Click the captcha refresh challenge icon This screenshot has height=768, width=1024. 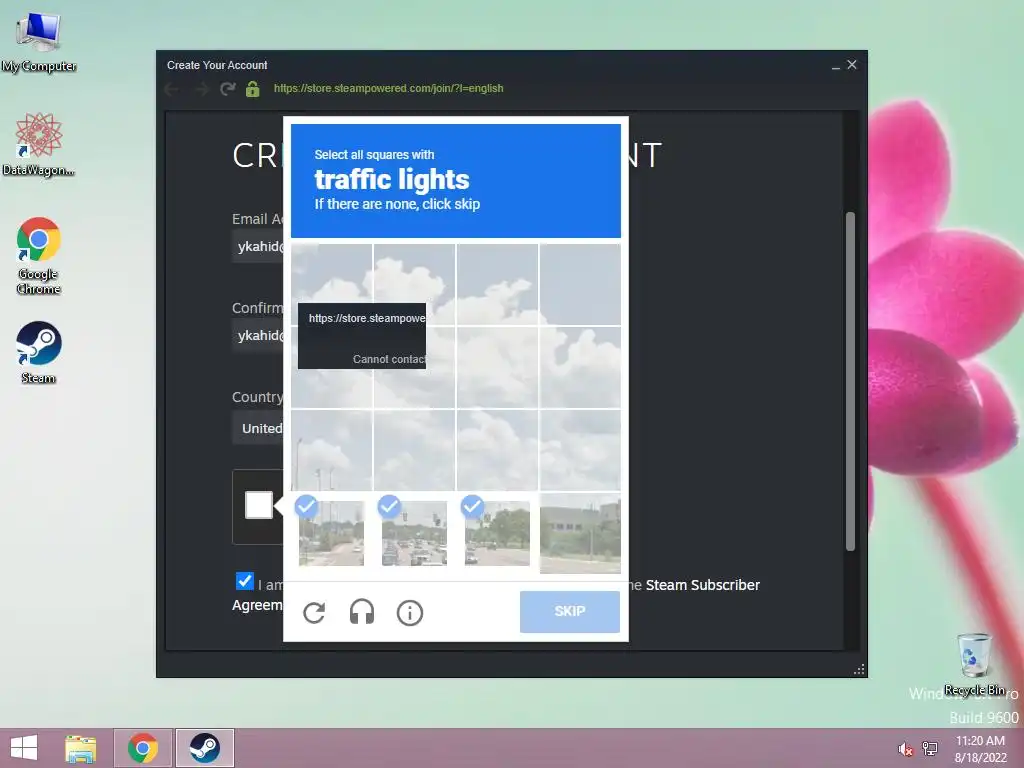(x=314, y=613)
